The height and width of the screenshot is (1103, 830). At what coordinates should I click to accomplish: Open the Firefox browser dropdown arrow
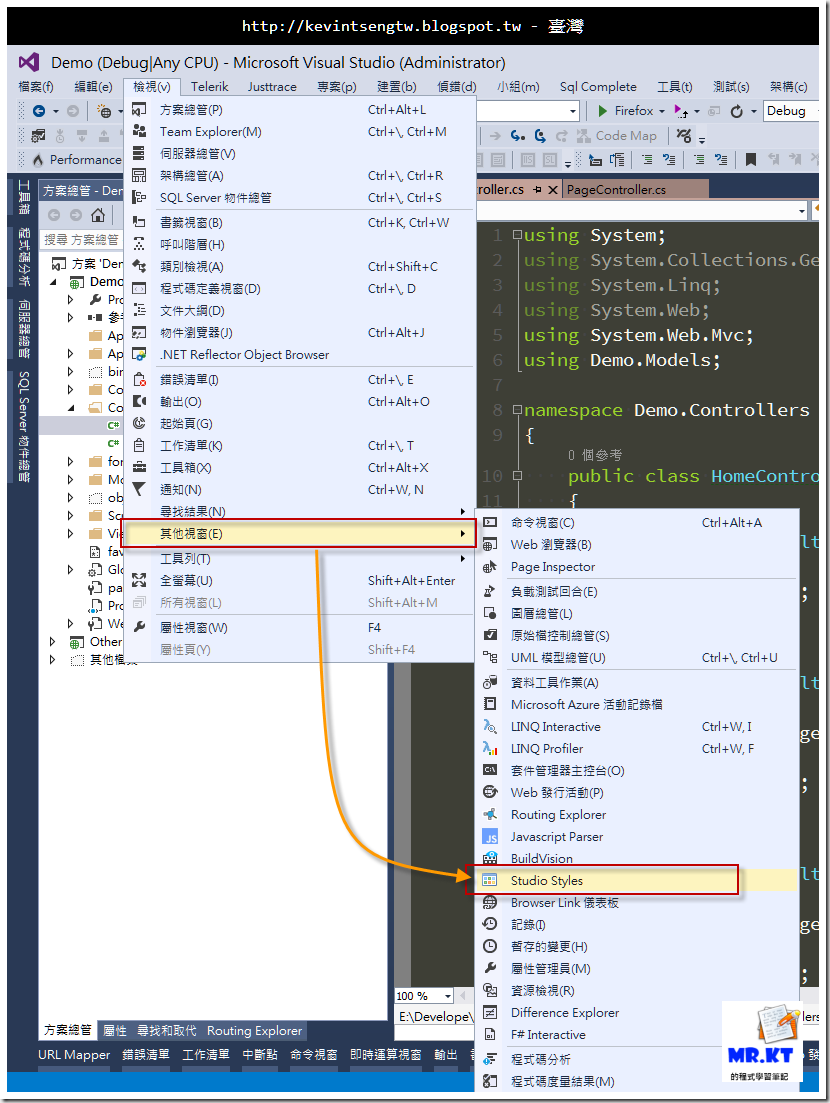(662, 111)
